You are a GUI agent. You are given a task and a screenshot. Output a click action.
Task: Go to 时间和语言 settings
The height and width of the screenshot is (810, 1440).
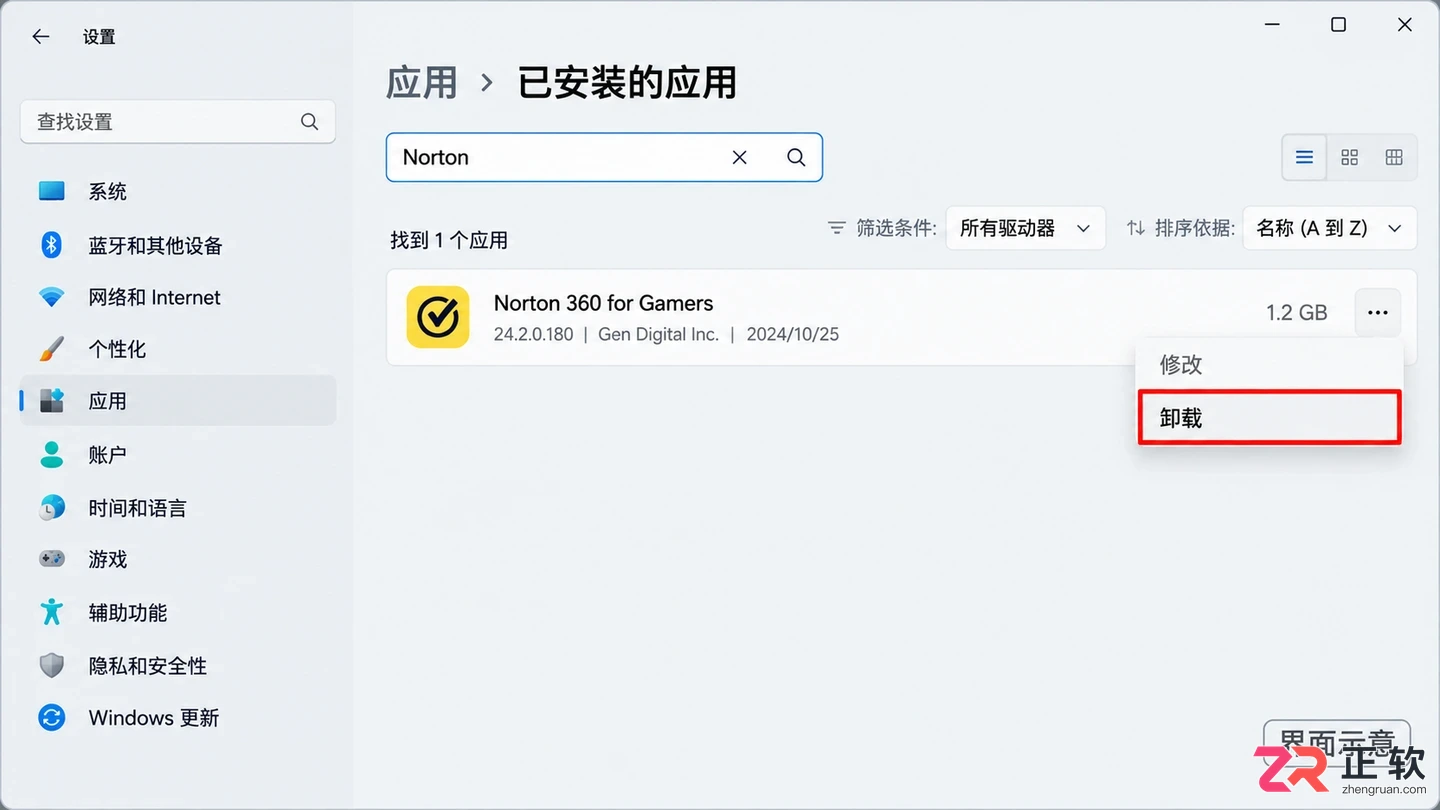pos(178,507)
